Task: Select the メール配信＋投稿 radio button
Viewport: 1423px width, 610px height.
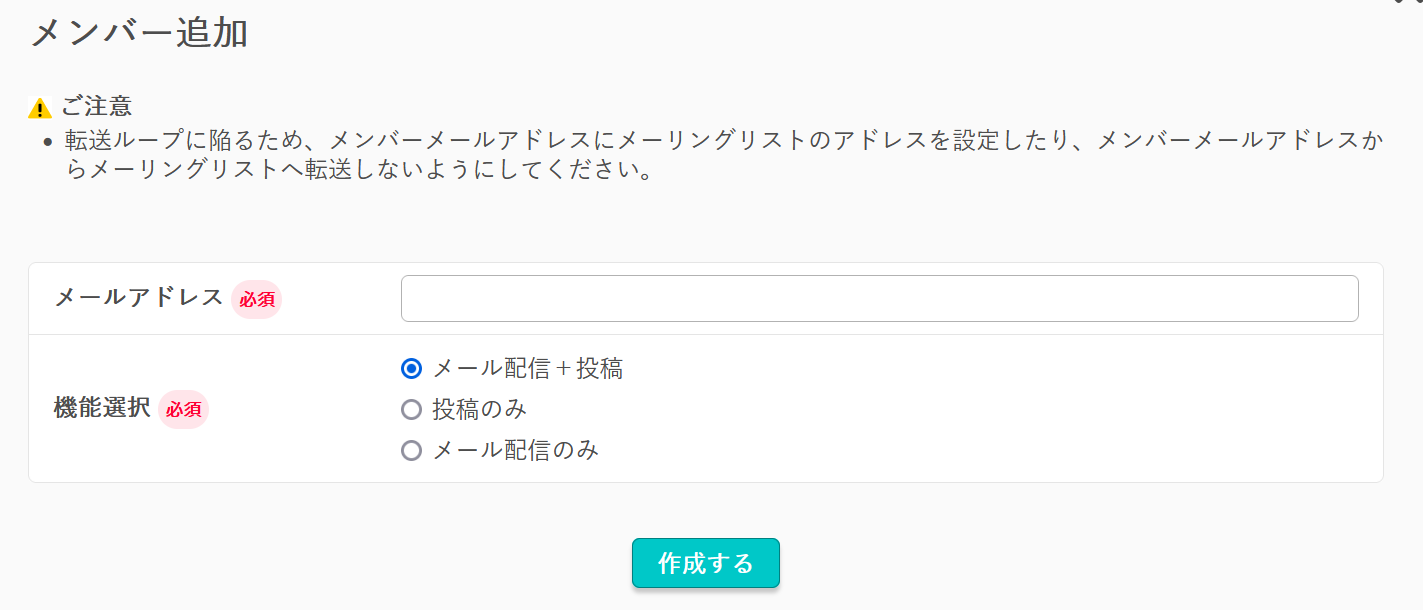Action: pos(411,369)
